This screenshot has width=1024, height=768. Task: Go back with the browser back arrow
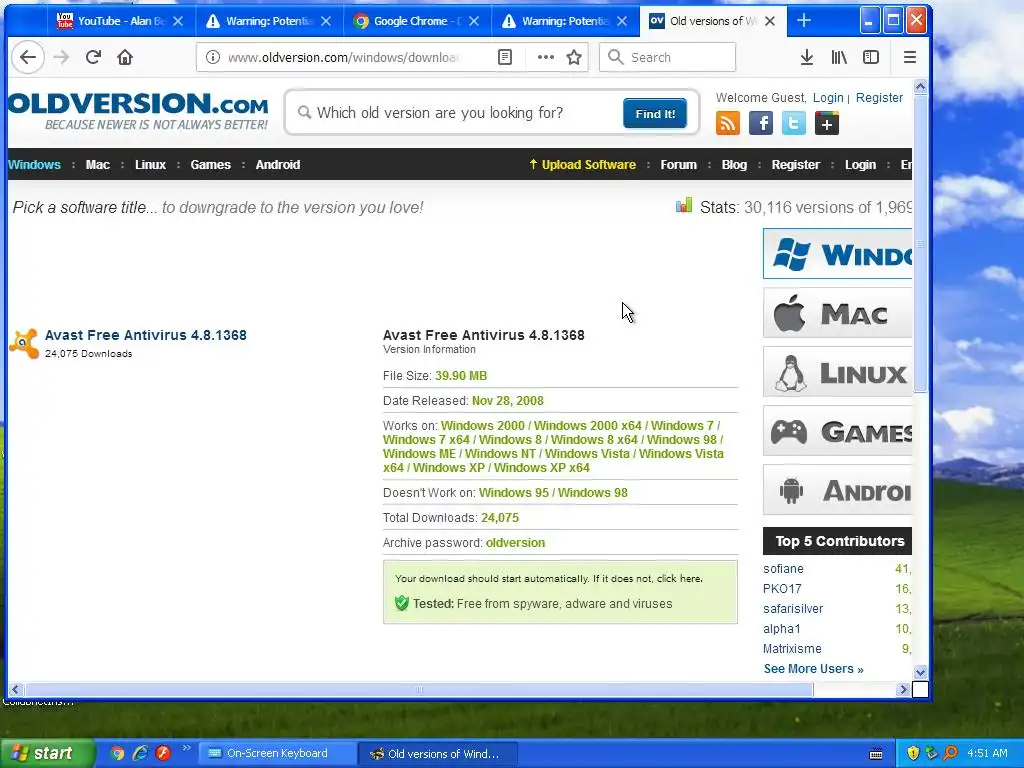coord(27,57)
